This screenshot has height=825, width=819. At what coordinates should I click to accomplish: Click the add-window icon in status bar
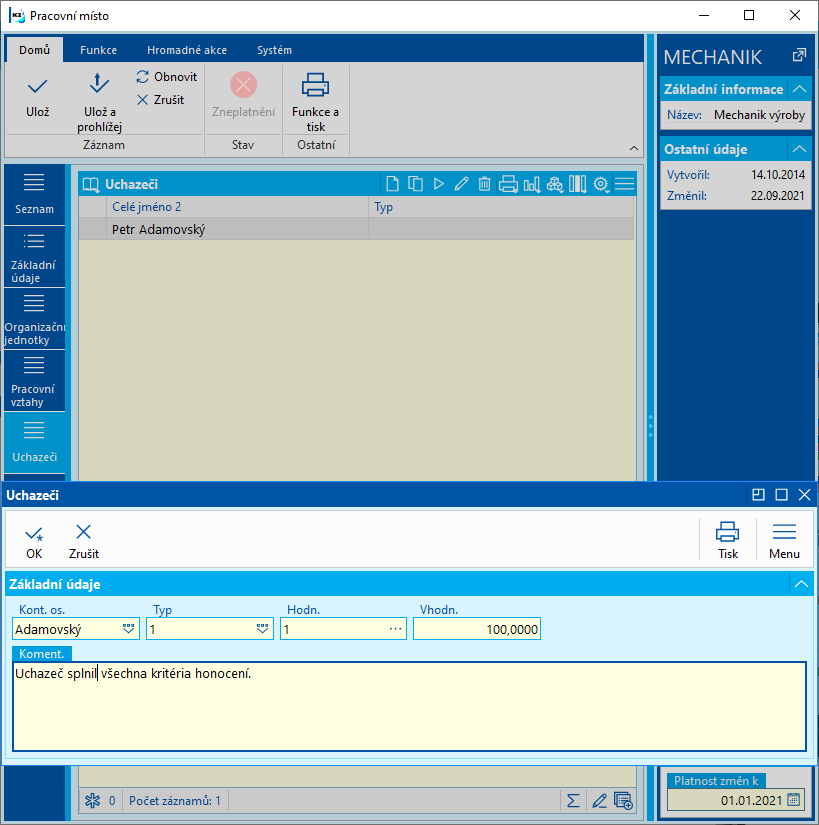(x=623, y=801)
